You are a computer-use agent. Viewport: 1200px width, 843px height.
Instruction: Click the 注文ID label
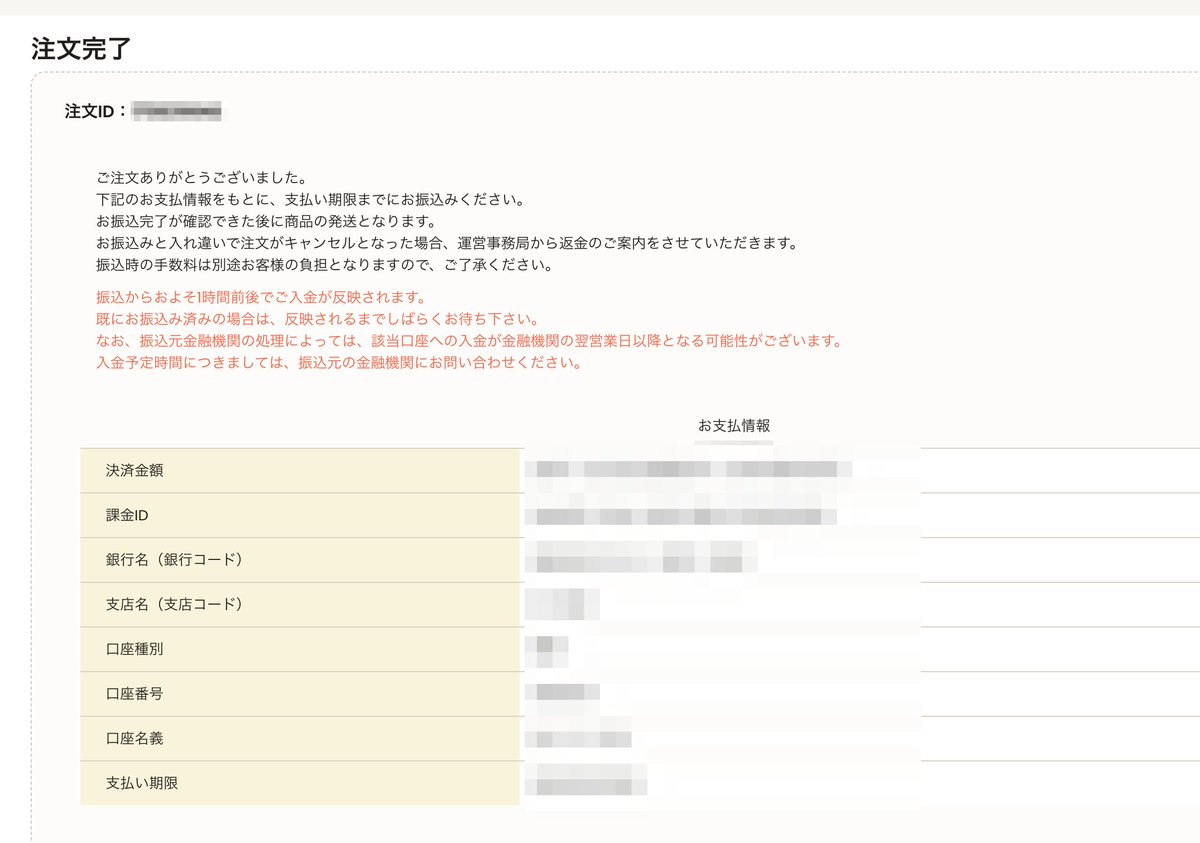coord(90,111)
